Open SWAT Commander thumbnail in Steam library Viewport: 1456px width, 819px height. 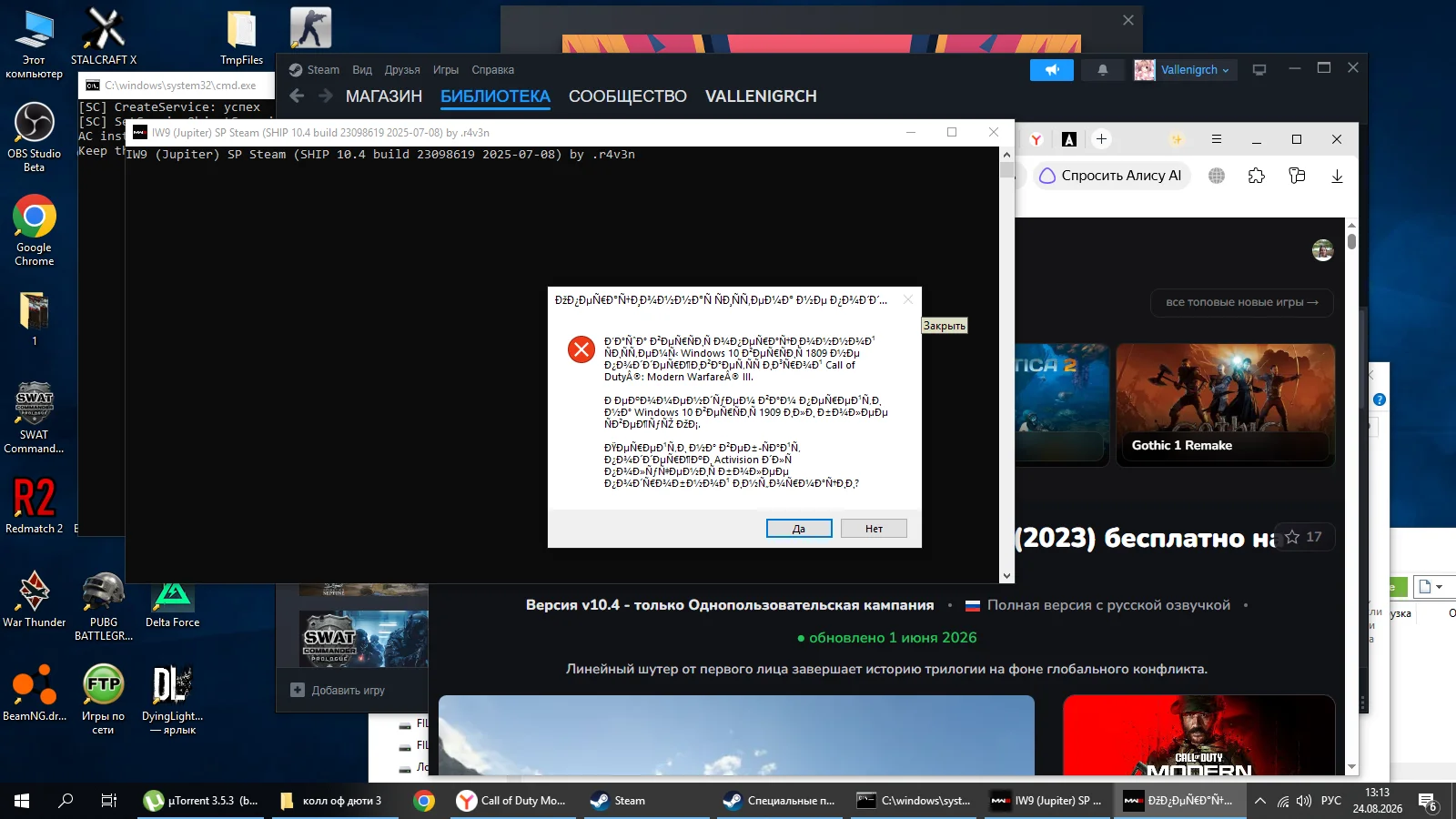tap(363, 639)
